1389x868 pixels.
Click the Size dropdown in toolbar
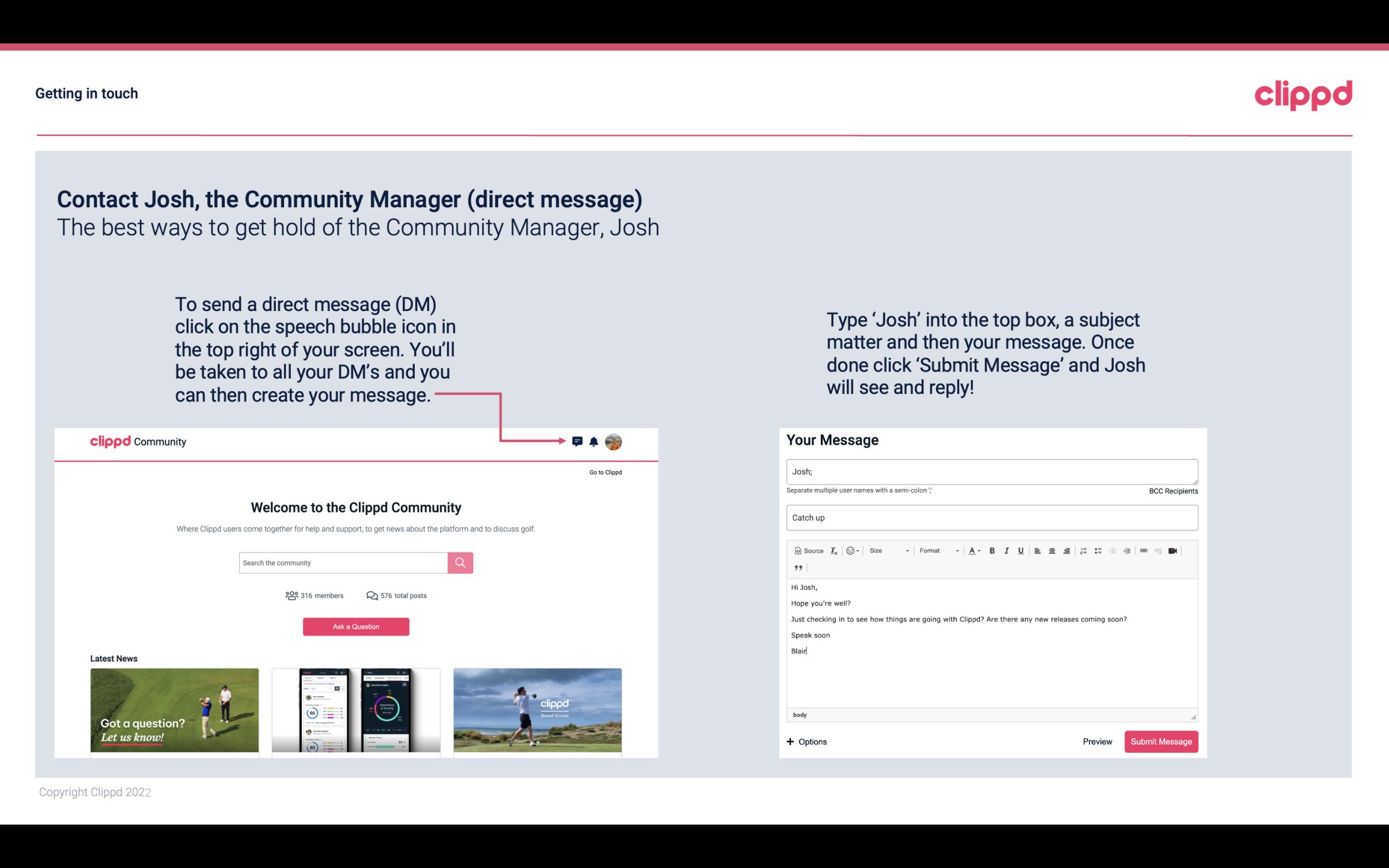coord(884,550)
